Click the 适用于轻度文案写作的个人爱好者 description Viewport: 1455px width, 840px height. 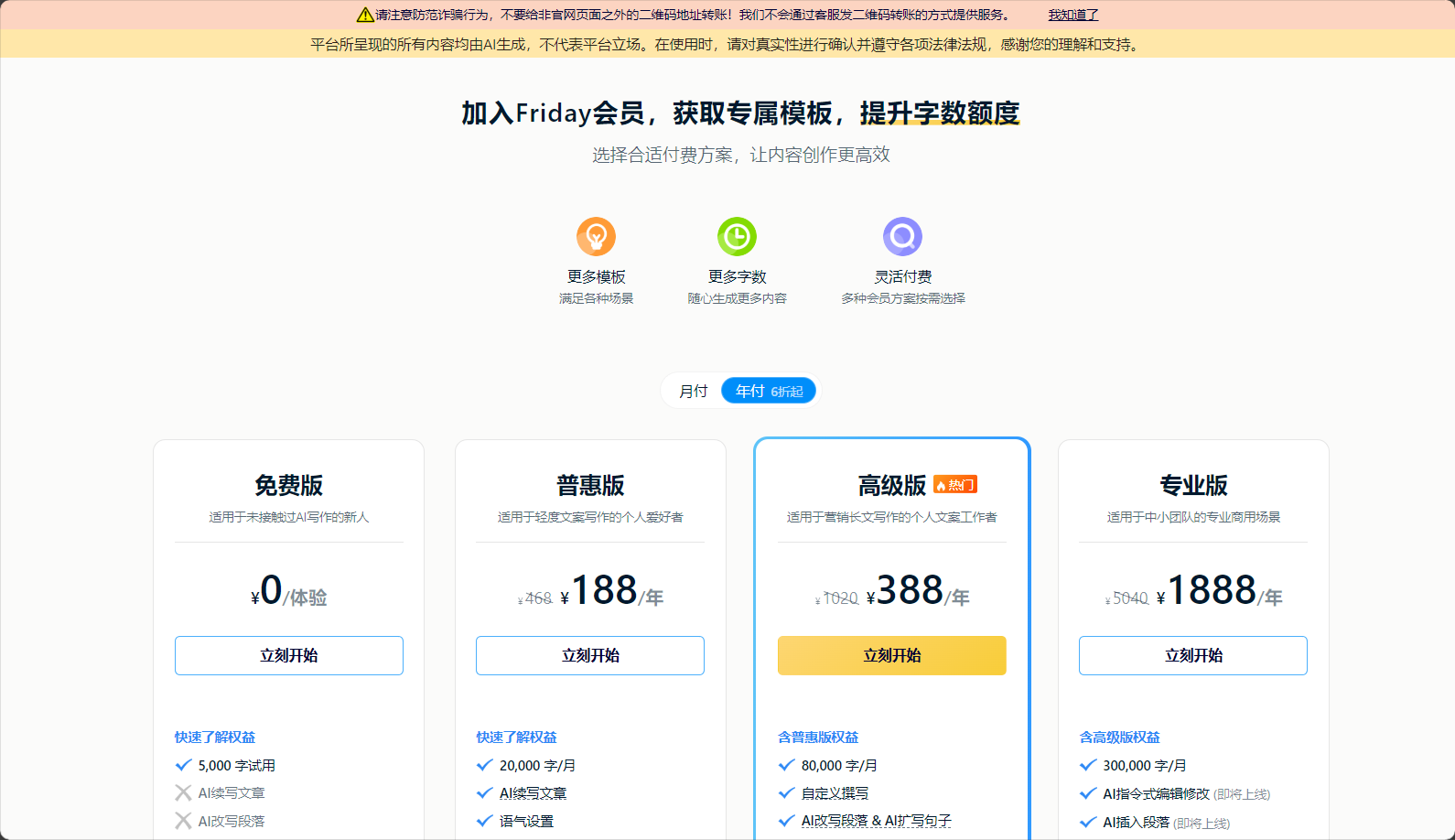pos(590,517)
